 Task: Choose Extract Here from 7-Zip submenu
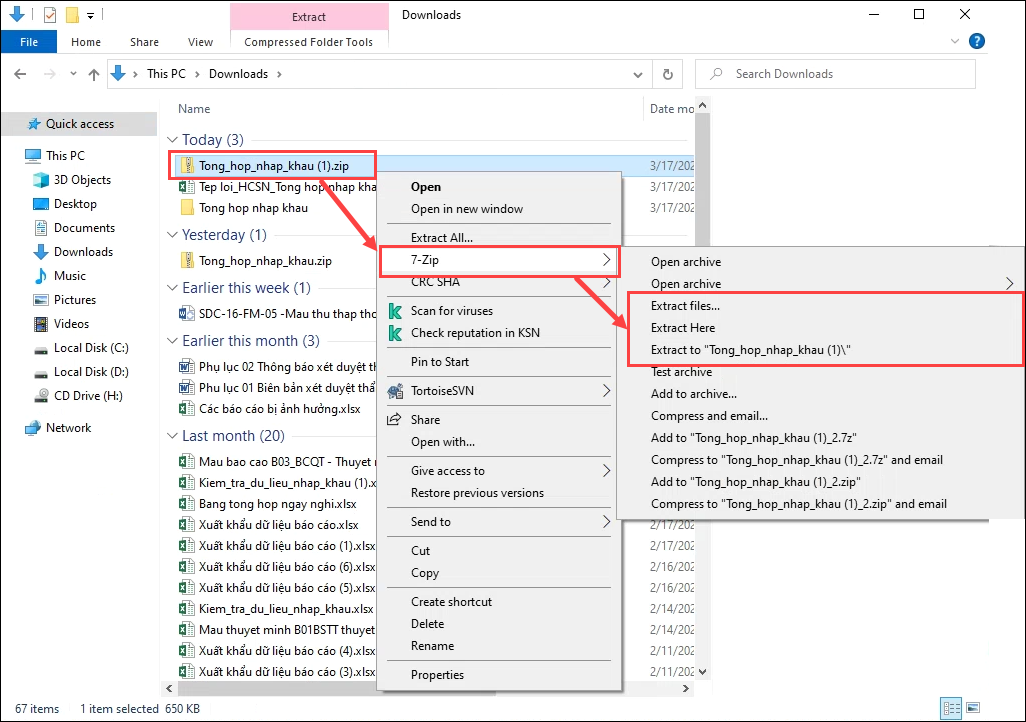(683, 328)
